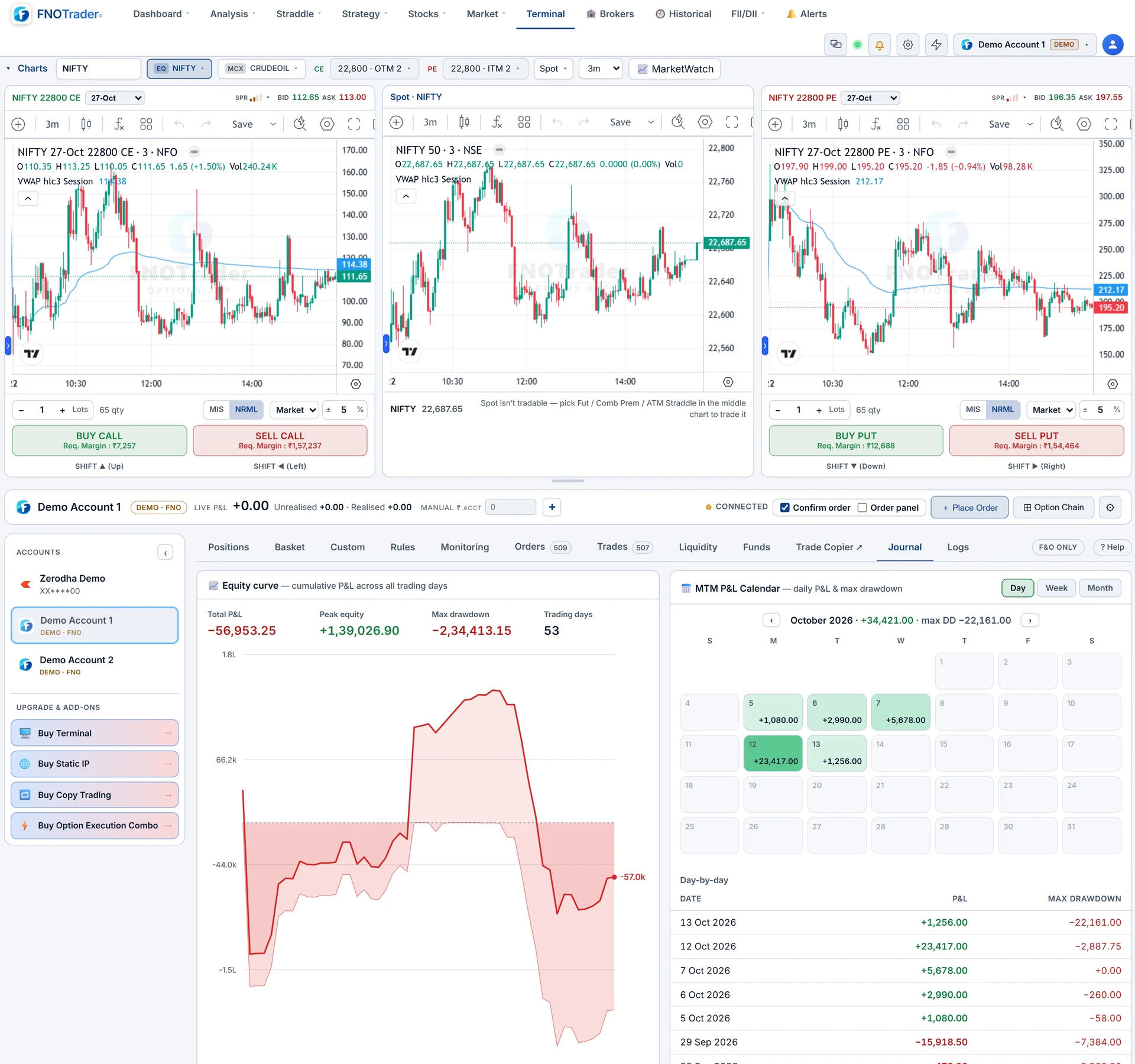The width and height of the screenshot is (1135, 1064).
Task: Click the BUY CALL button
Action: click(x=99, y=440)
